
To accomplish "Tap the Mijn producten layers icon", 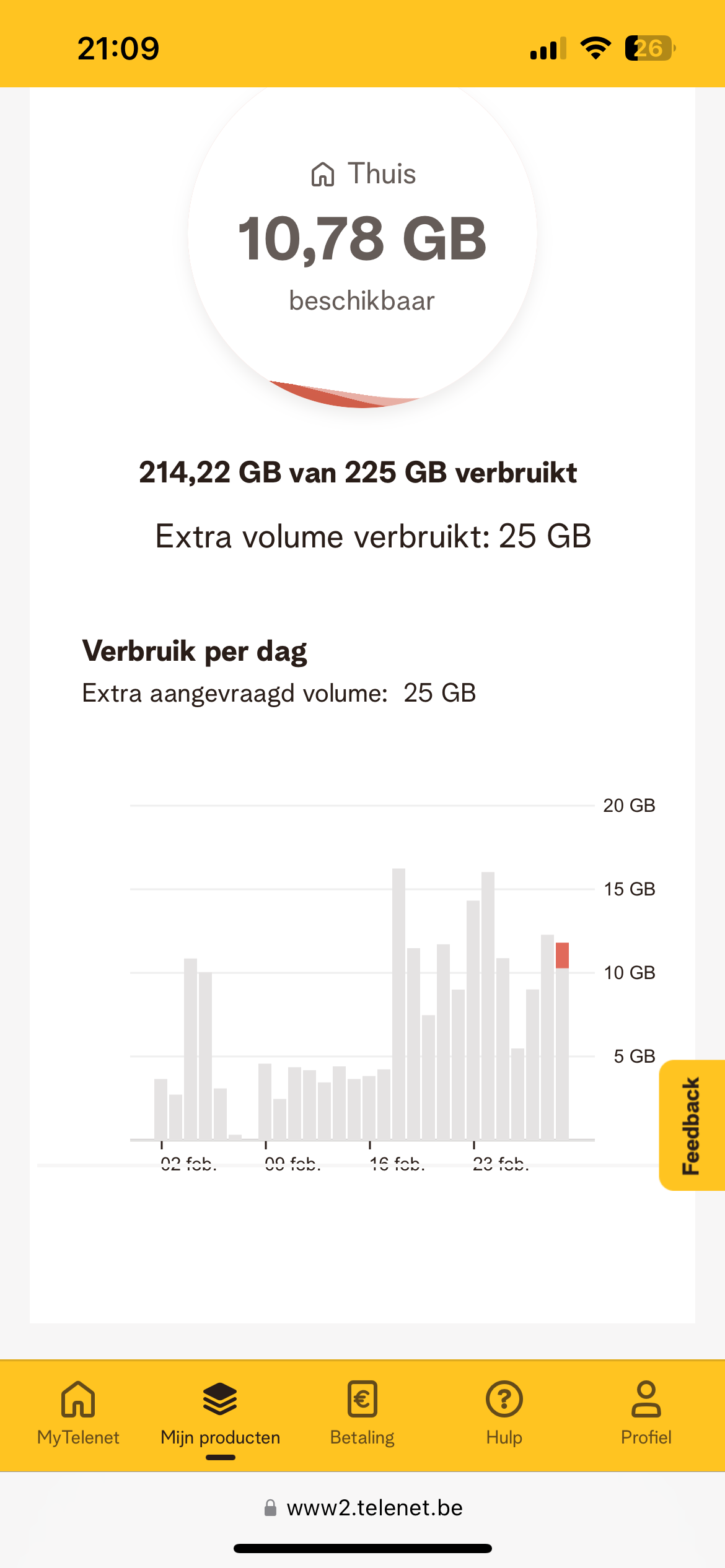I will pyautogui.click(x=220, y=1399).
